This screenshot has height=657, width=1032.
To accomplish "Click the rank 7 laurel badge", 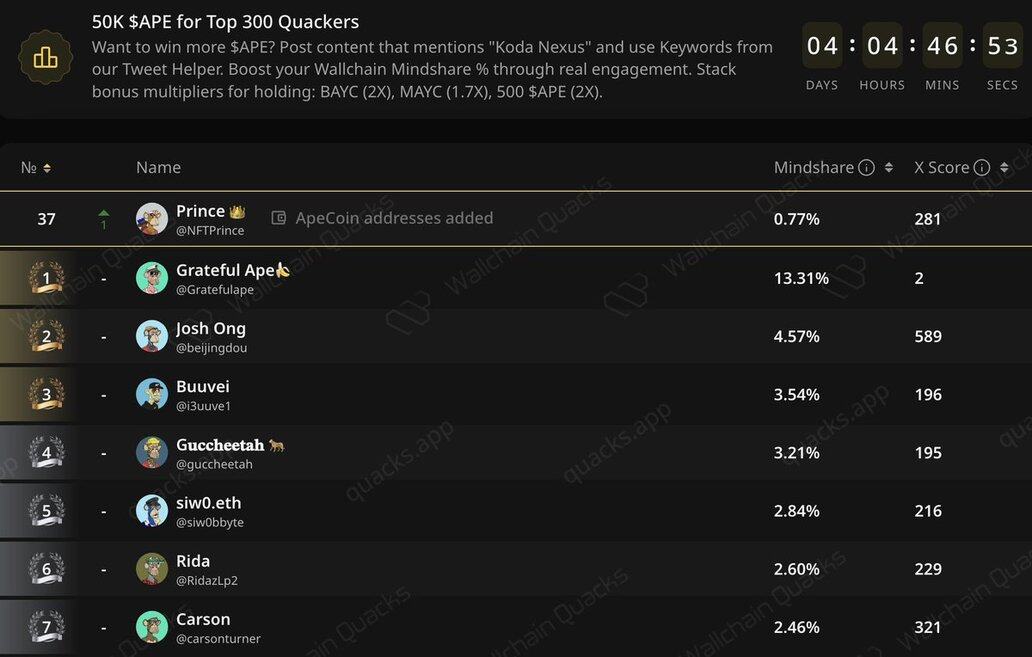I will pos(46,627).
